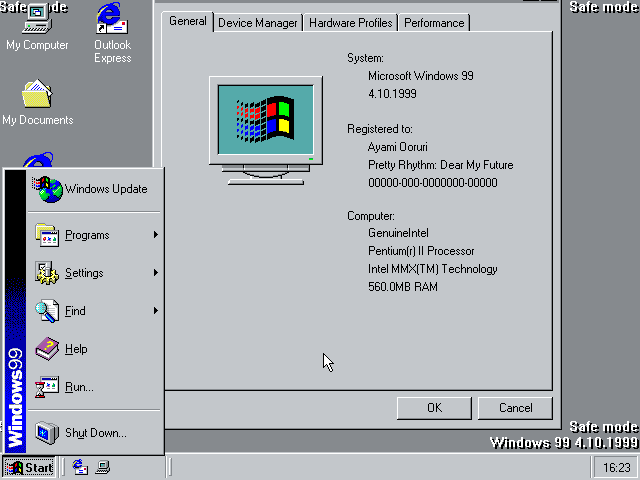Click the Find magnifier icon

[47, 311]
